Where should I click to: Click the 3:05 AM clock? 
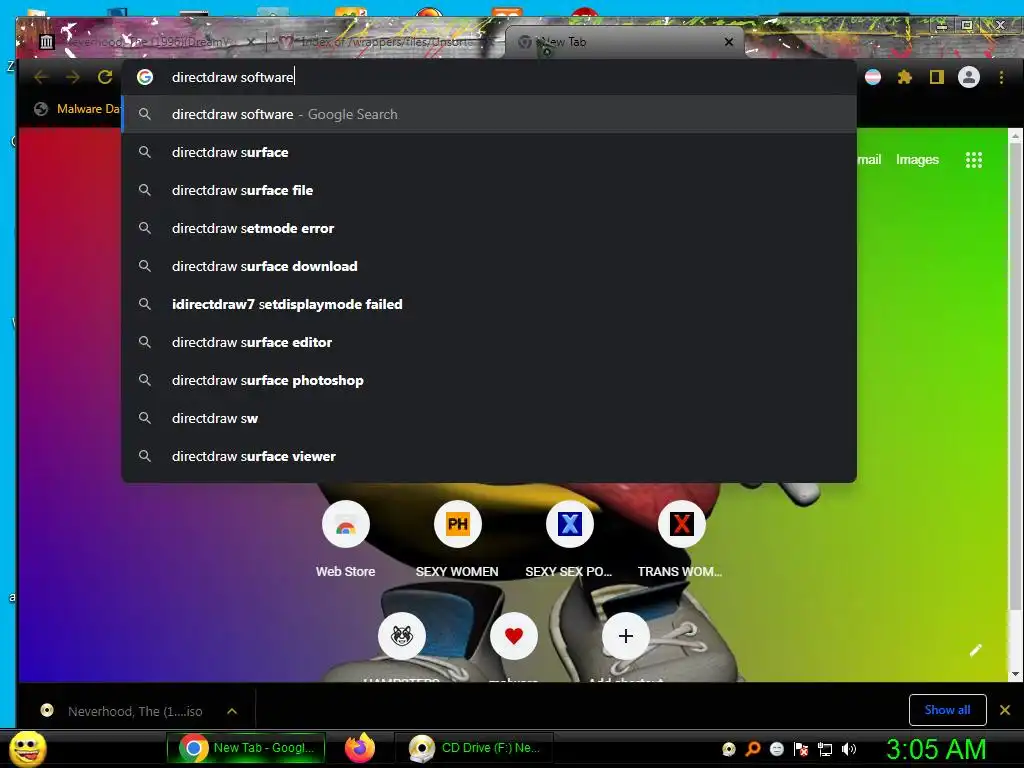935,749
